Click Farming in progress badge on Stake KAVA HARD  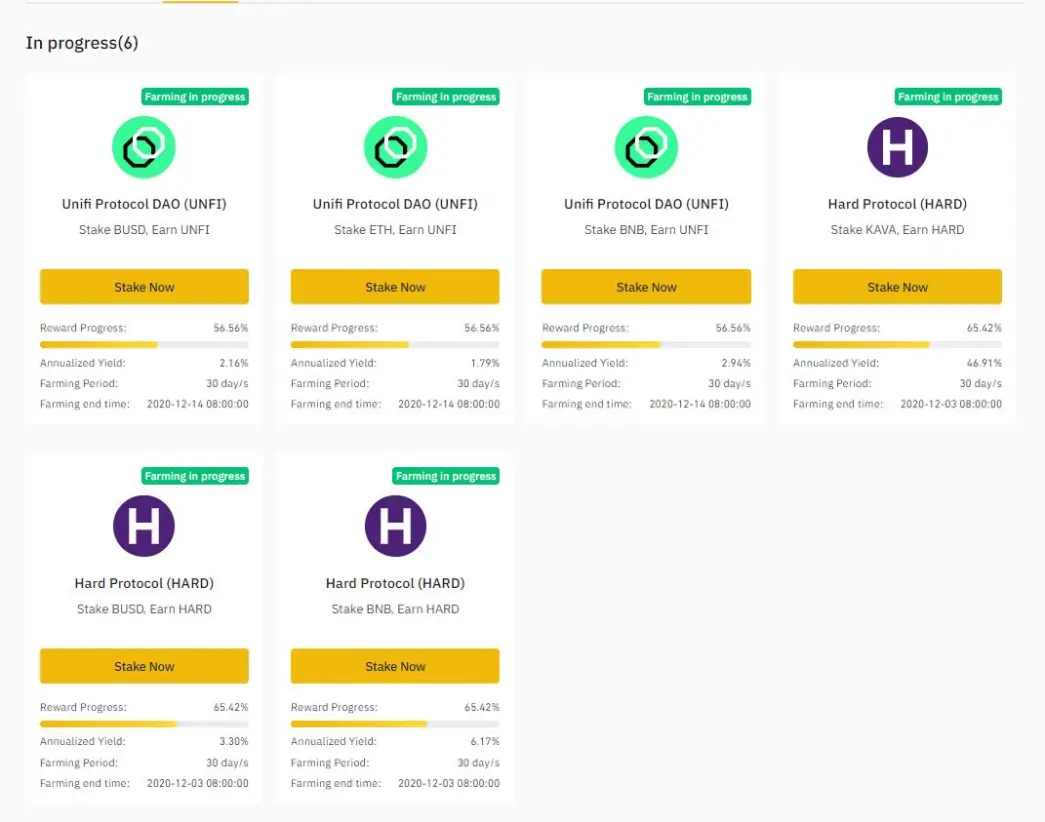pos(948,97)
